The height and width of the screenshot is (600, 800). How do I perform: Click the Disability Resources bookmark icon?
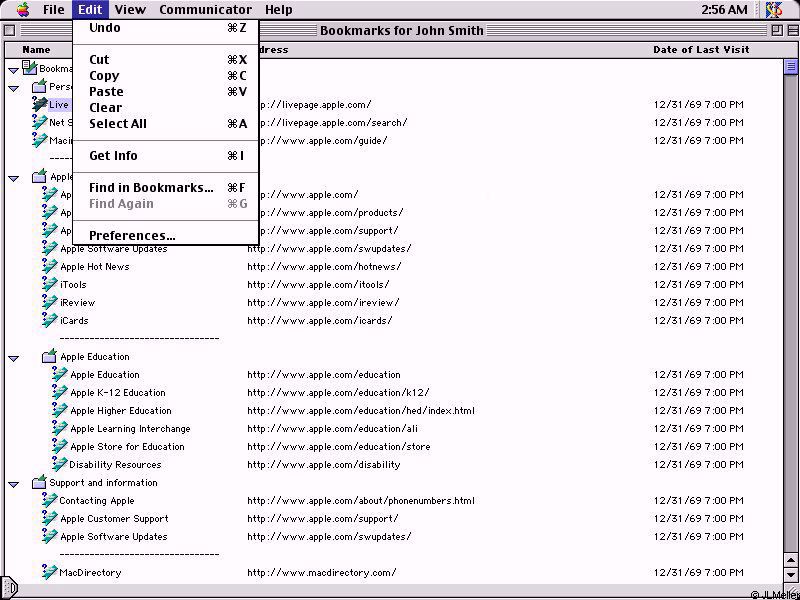point(60,464)
